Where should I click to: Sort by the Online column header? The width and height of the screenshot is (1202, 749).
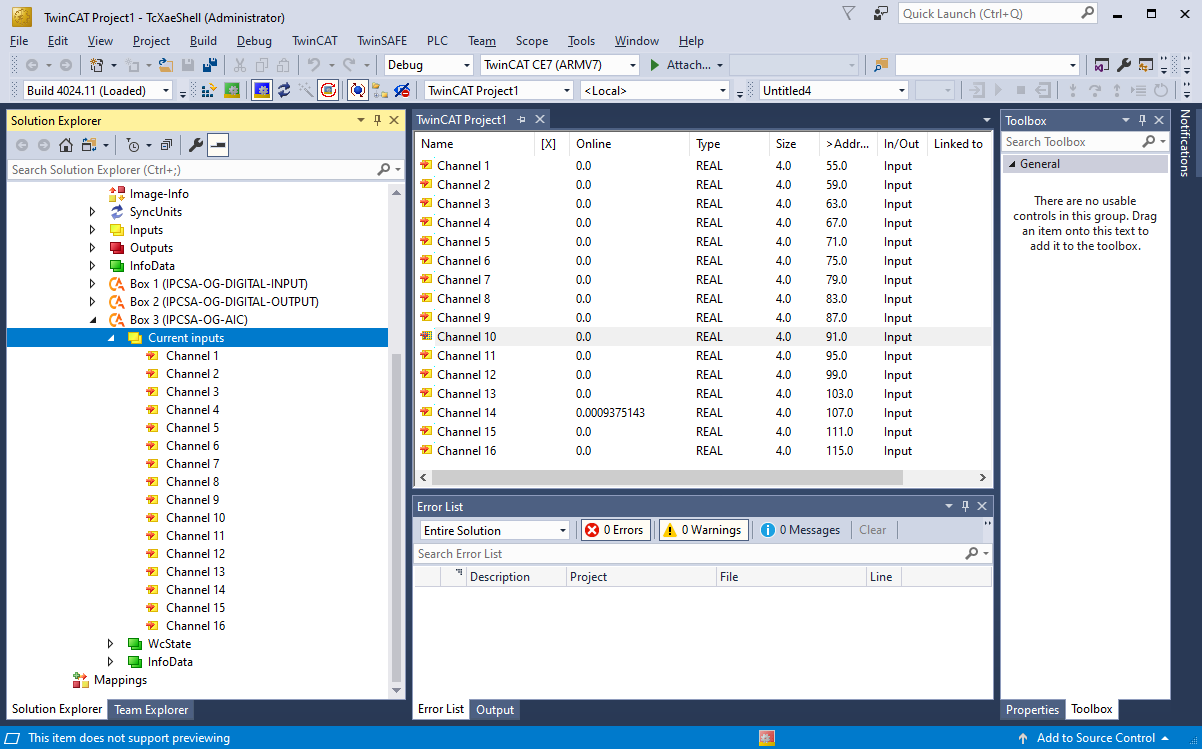click(x=629, y=144)
